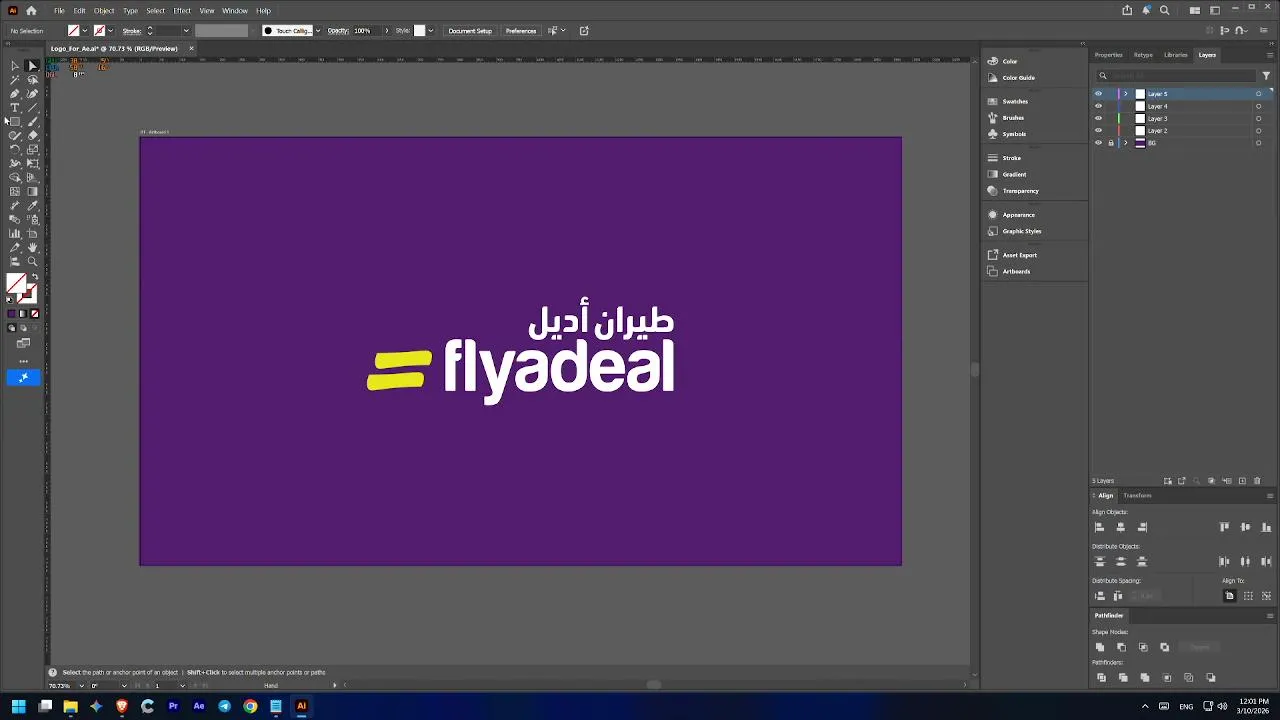The height and width of the screenshot is (720, 1280).
Task: Switch to the Transform tab
Action: tap(1137, 496)
